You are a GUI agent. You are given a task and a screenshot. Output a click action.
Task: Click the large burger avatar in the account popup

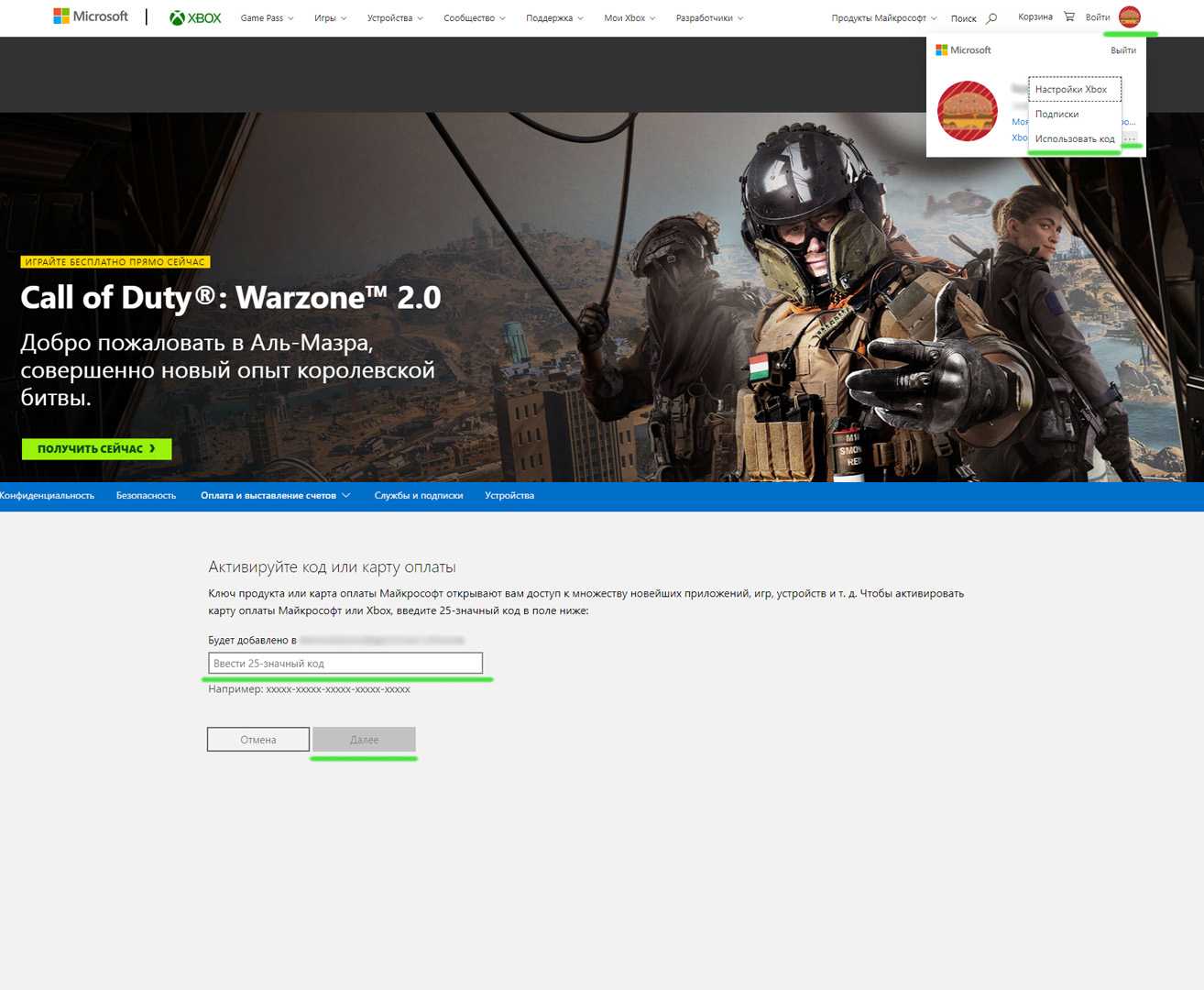(967, 111)
